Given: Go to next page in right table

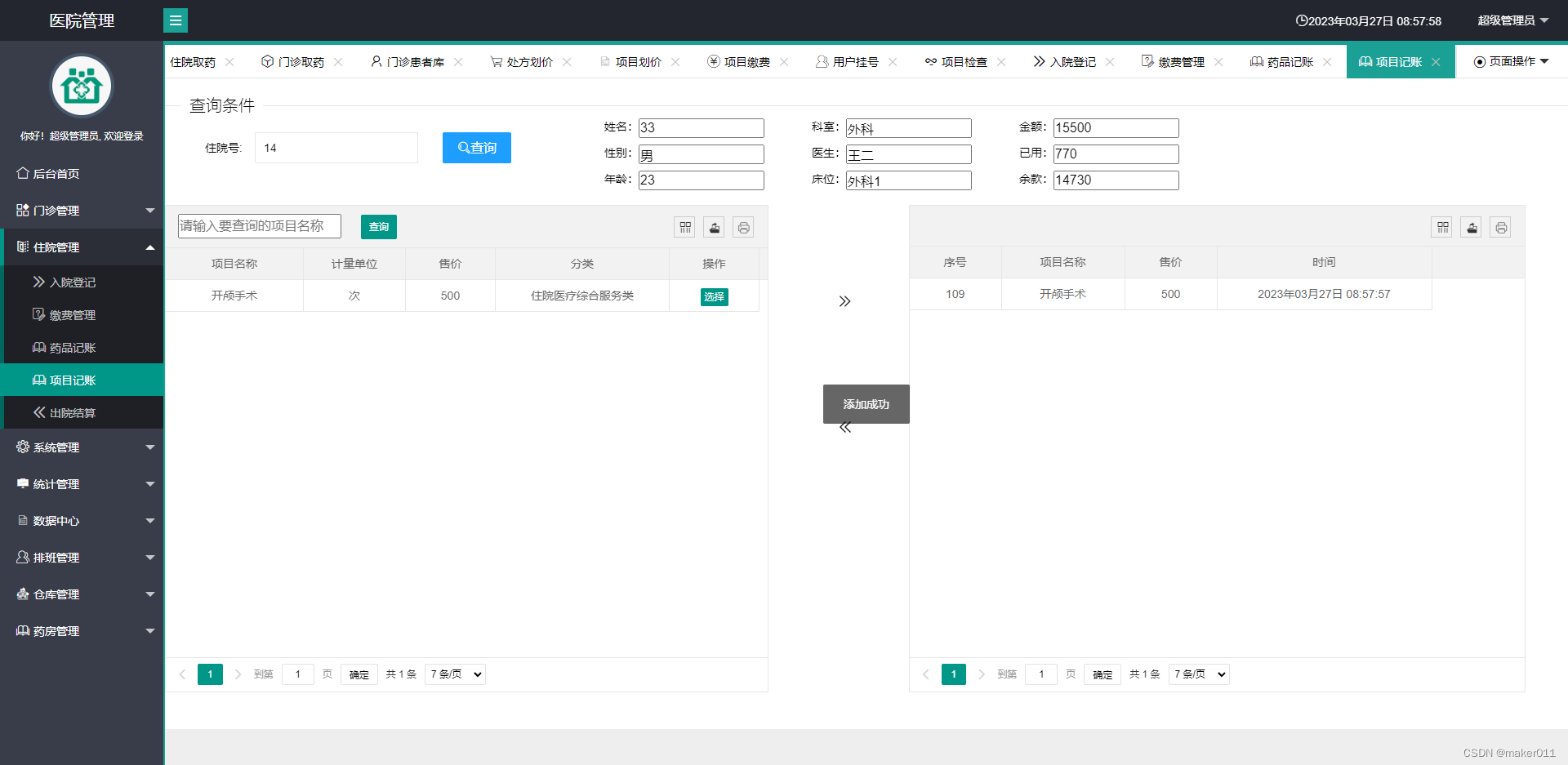Looking at the screenshot, I should [982, 674].
